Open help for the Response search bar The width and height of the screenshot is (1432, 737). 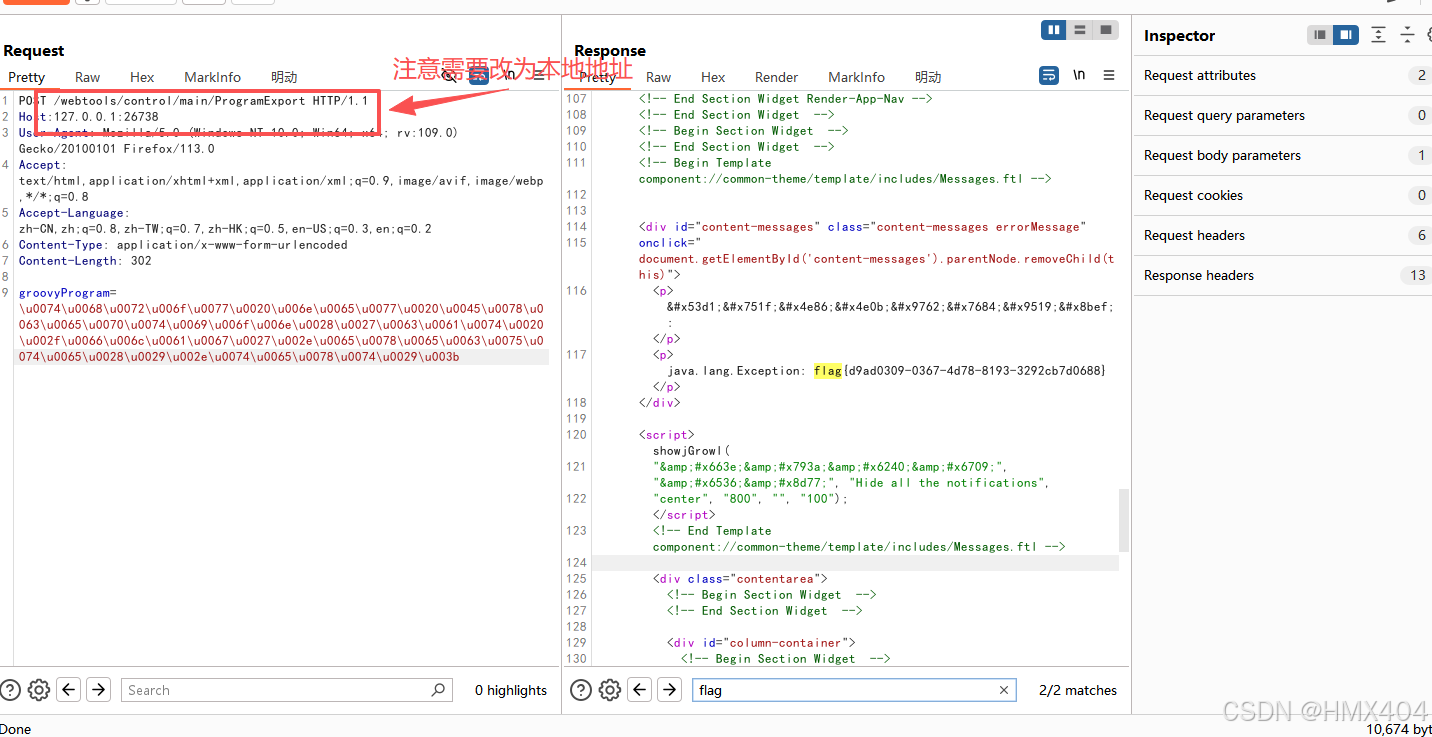click(x=581, y=690)
